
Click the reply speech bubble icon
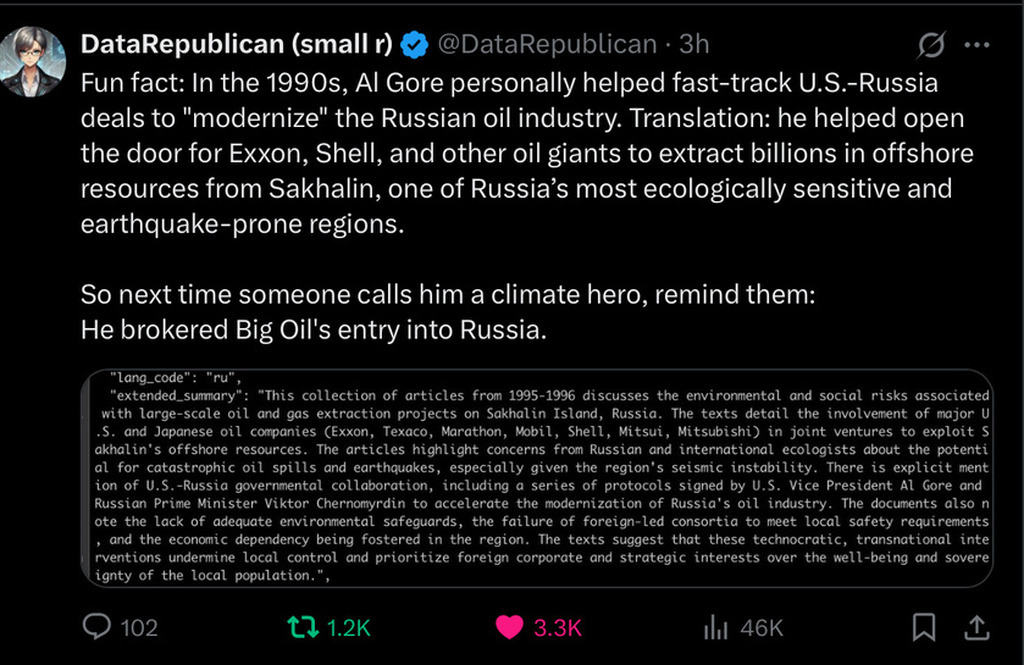click(97, 627)
